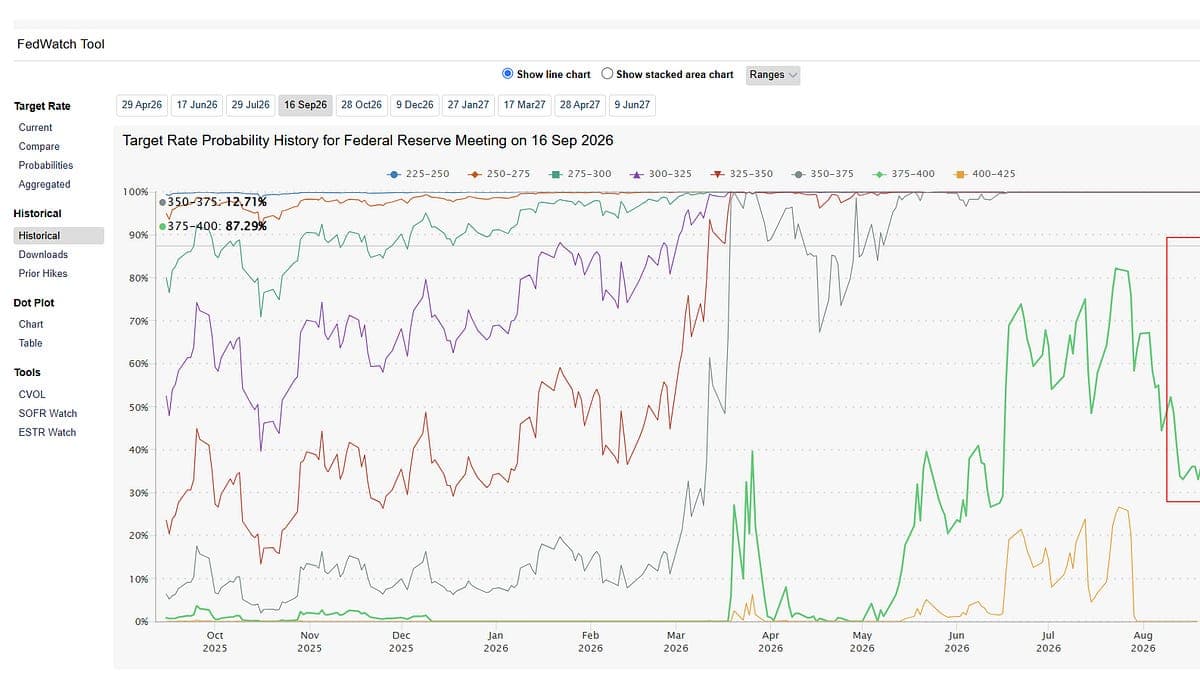The height and width of the screenshot is (675, 1200).
Task: Select the Show line chart radio button
Action: point(508,74)
